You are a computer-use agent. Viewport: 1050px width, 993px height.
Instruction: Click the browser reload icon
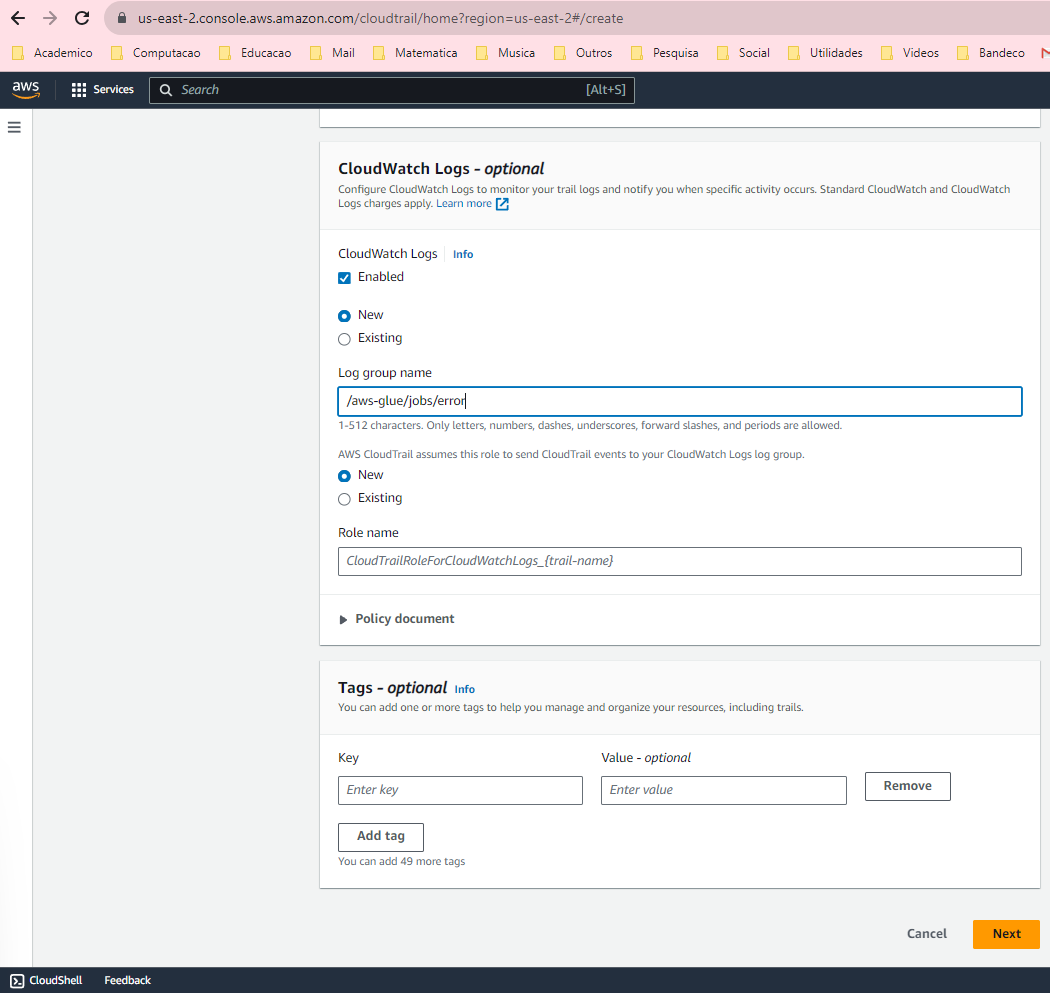82,18
